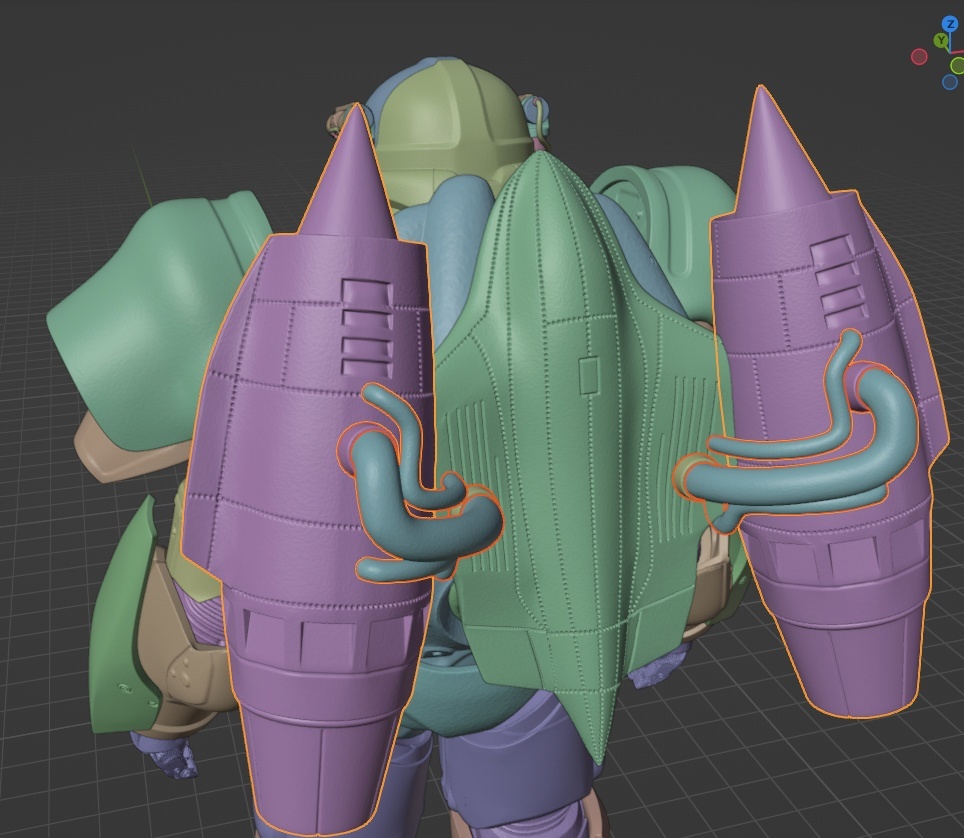Screen dimensions: 964x838
Task: Click the small rectangular panel on the backpack
Action: [588, 375]
